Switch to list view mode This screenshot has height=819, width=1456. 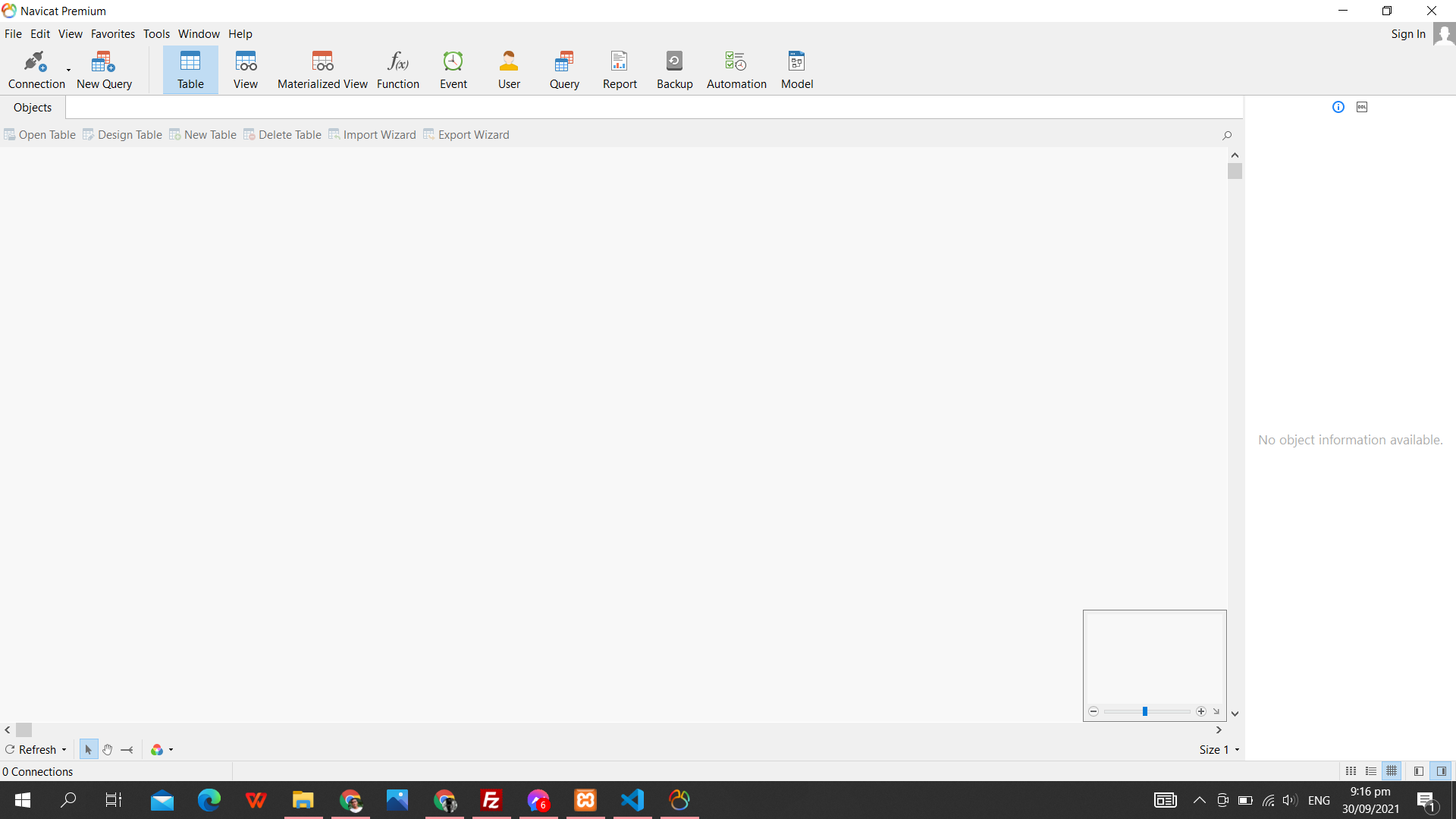pos(1371,771)
